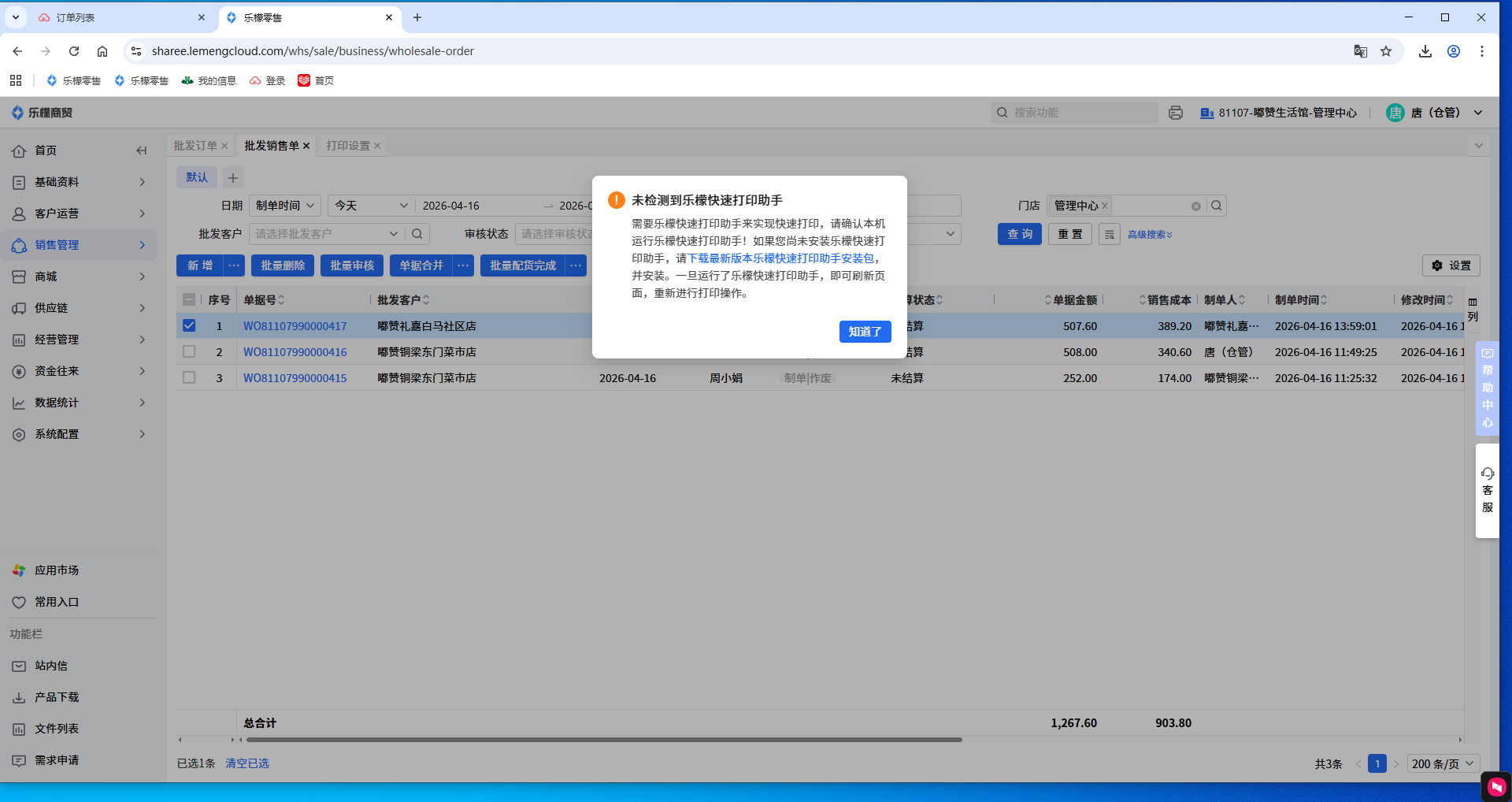Click the 设置 settings button
Image resolution: width=1512 pixels, height=802 pixels.
[1451, 265]
